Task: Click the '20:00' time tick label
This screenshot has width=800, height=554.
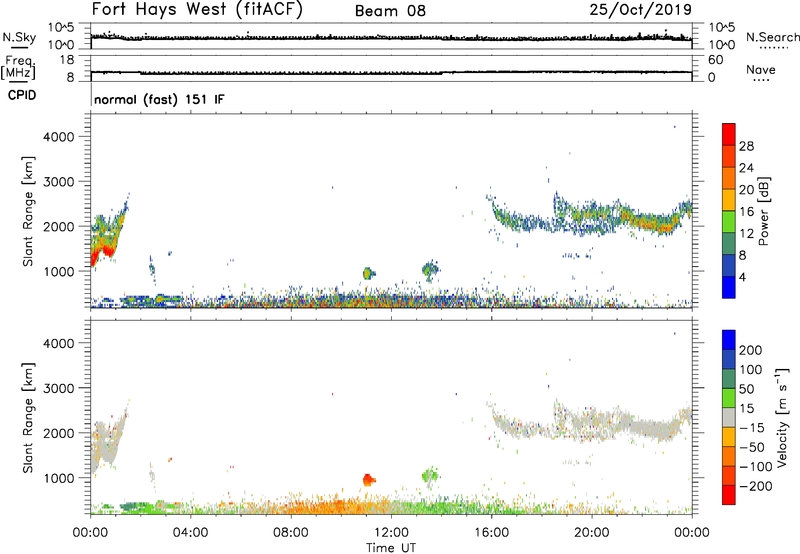Action: 591,533
